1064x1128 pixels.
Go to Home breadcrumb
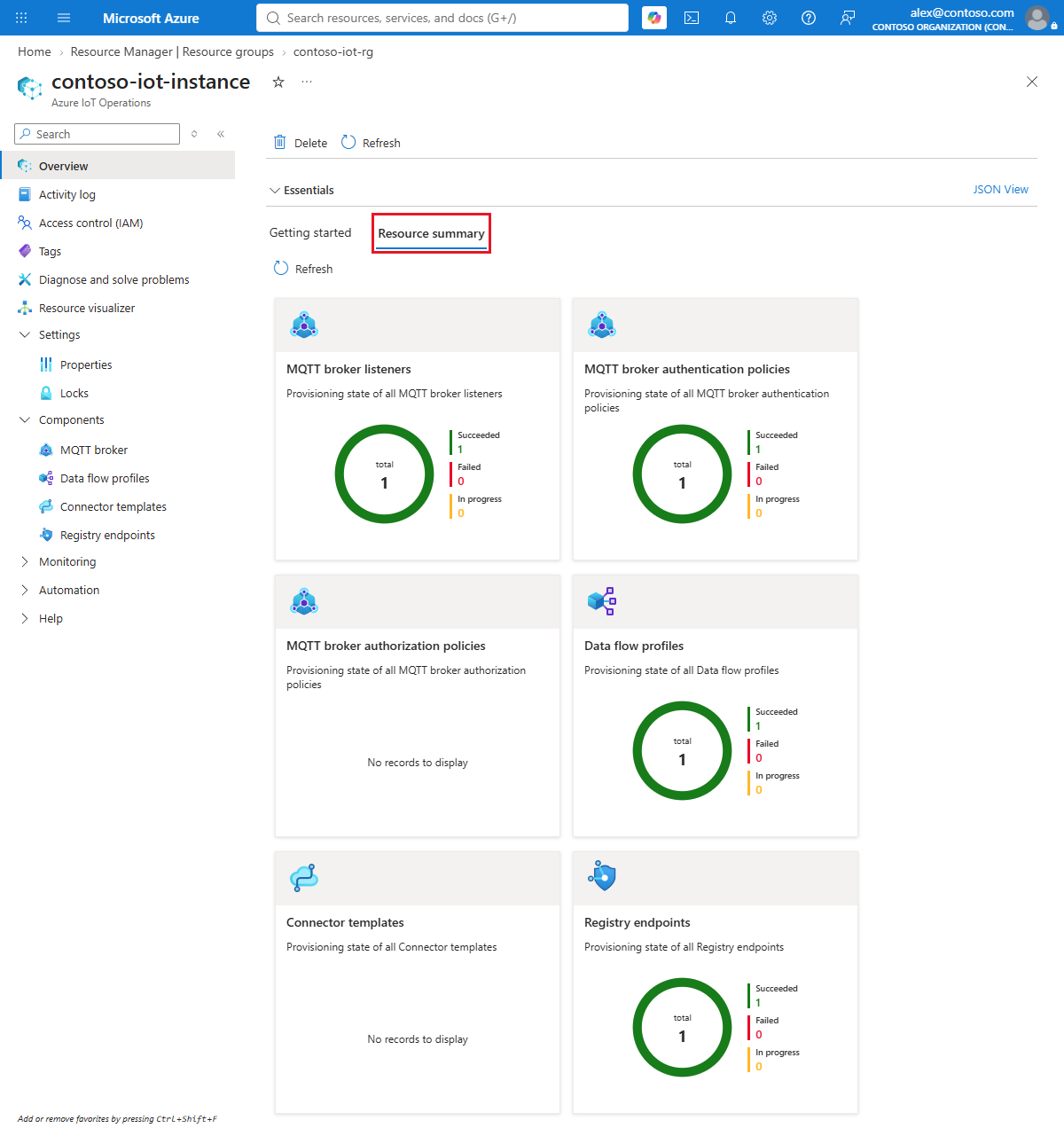35,51
